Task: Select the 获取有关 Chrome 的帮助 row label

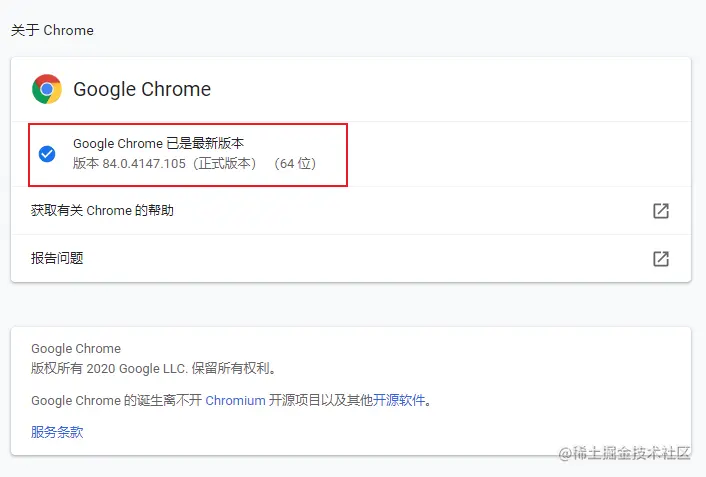Action: click(102, 211)
